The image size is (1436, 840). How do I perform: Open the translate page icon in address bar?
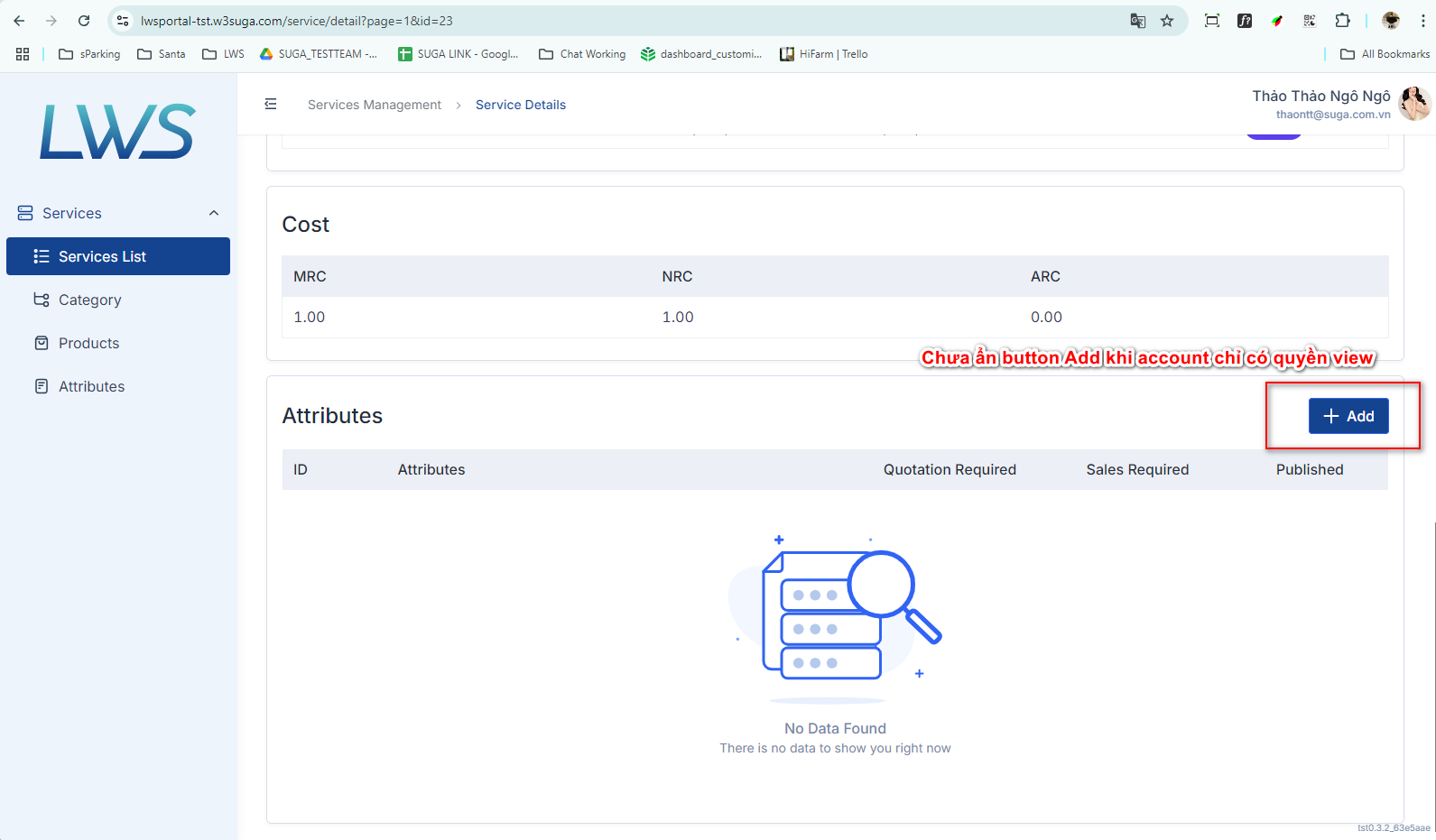coord(1138,21)
